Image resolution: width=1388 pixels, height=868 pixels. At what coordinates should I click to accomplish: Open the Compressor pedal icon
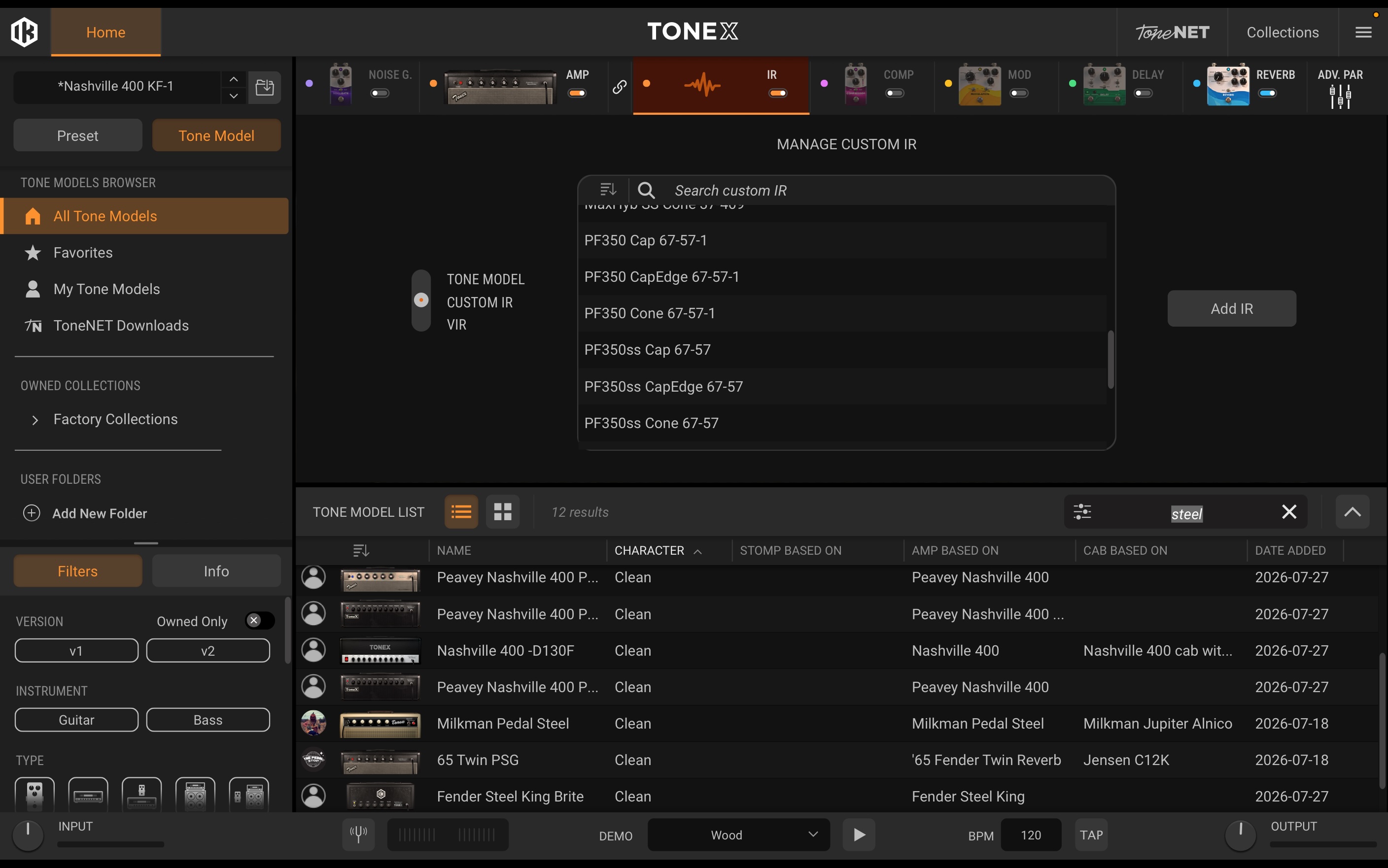click(x=856, y=84)
